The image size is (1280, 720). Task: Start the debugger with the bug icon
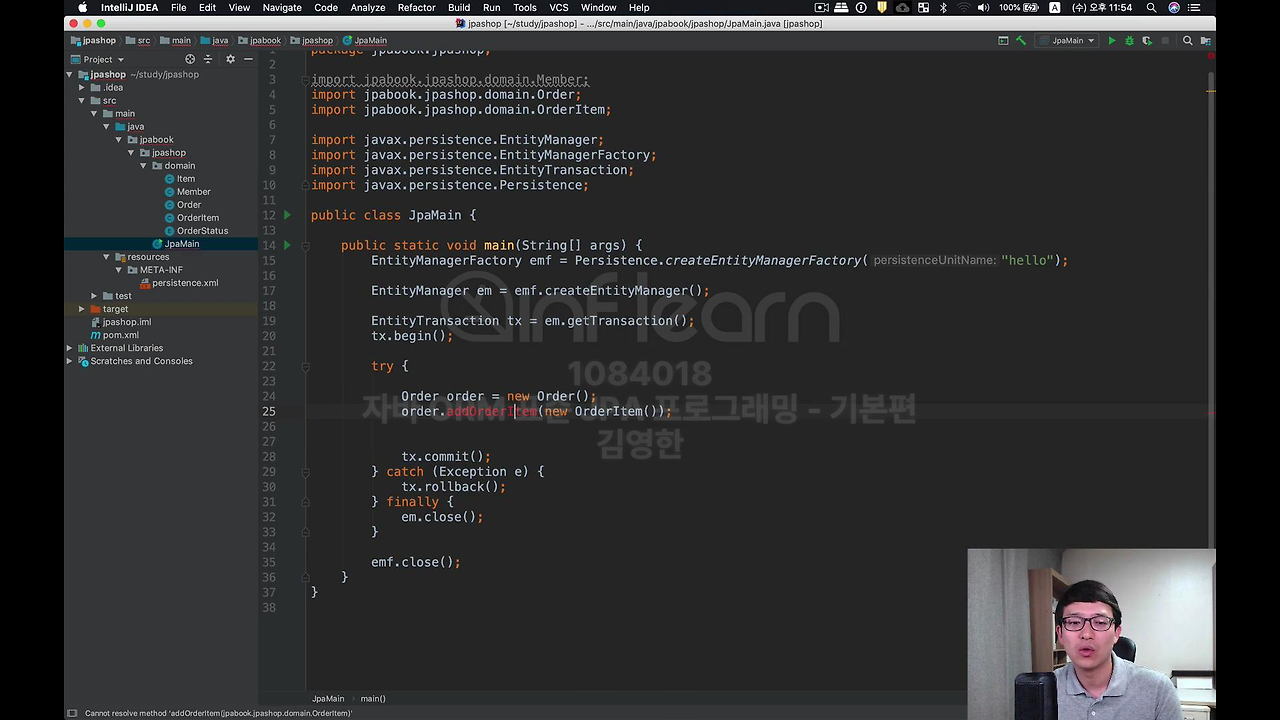point(1129,41)
